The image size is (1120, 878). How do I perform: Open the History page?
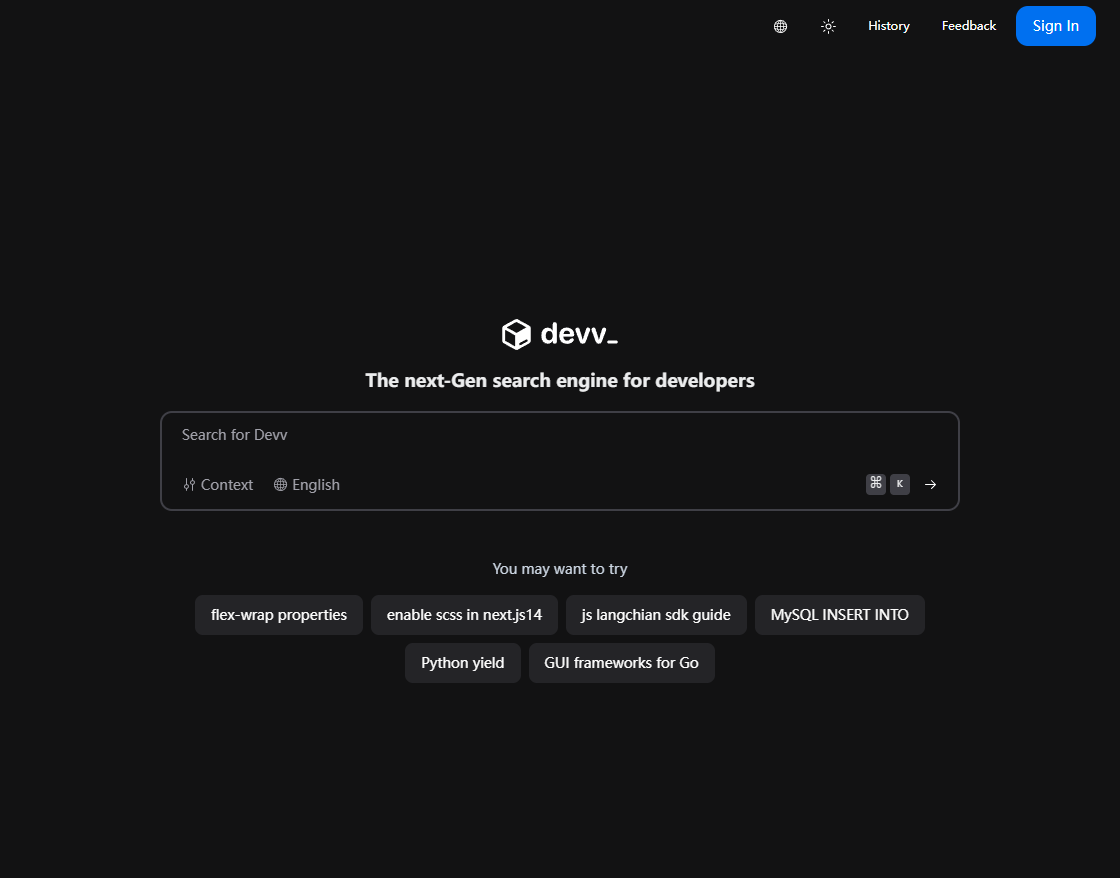click(889, 26)
